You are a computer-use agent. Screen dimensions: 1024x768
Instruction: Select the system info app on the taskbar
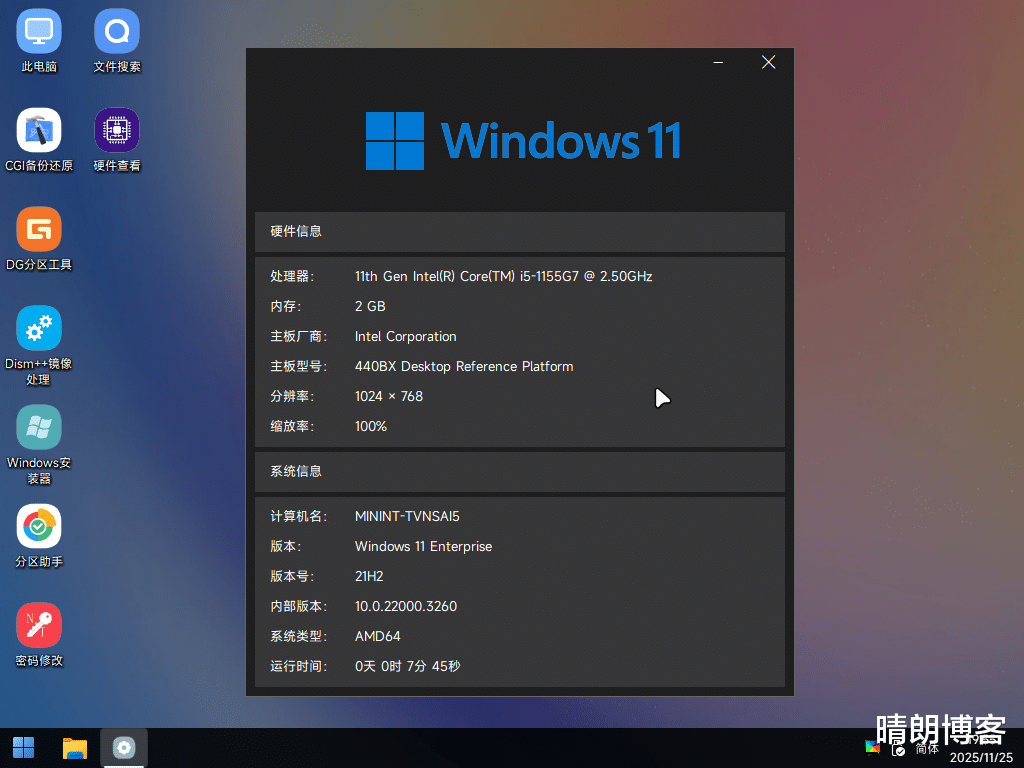click(x=124, y=748)
